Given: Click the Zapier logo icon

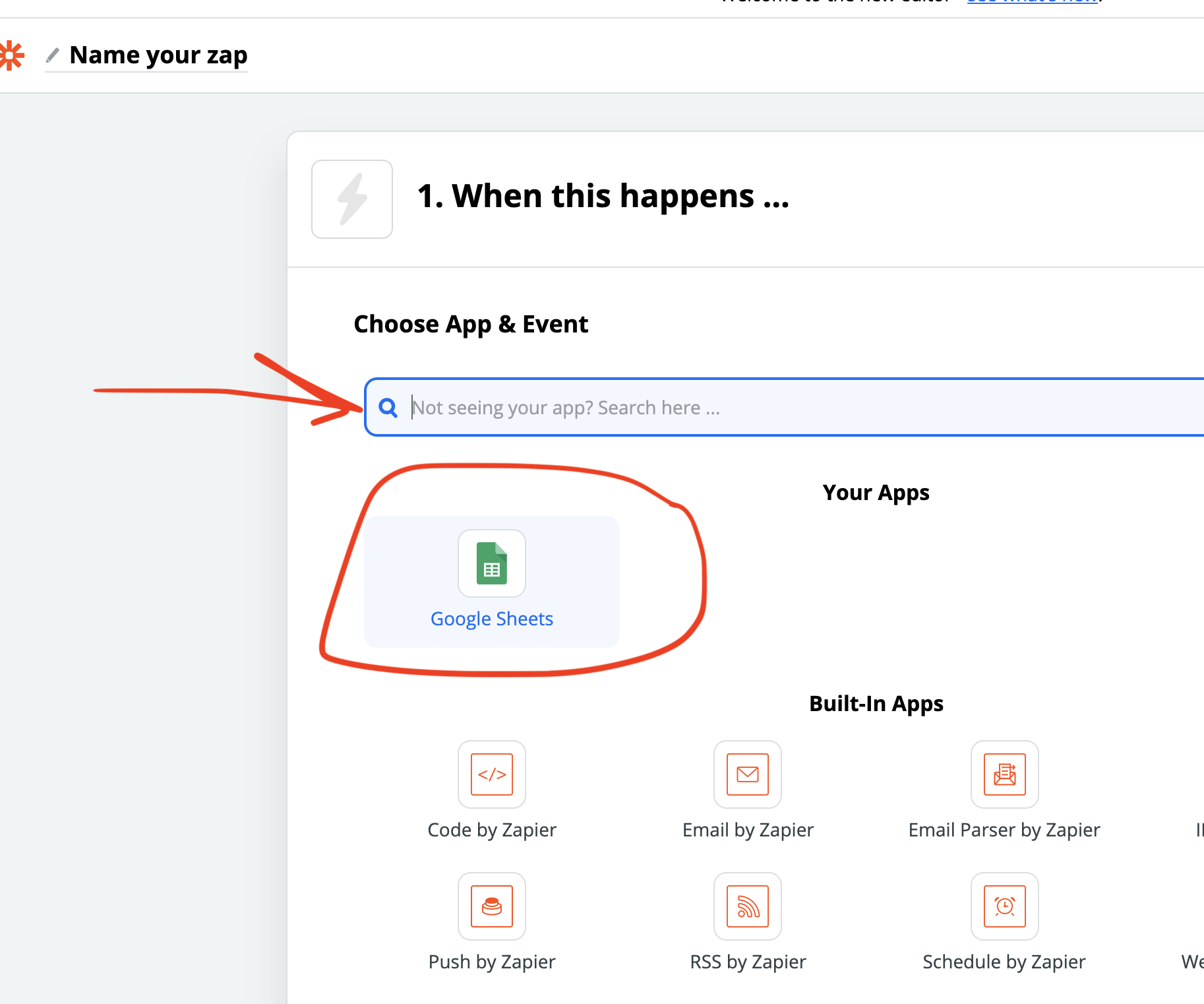Looking at the screenshot, I should click(11, 55).
